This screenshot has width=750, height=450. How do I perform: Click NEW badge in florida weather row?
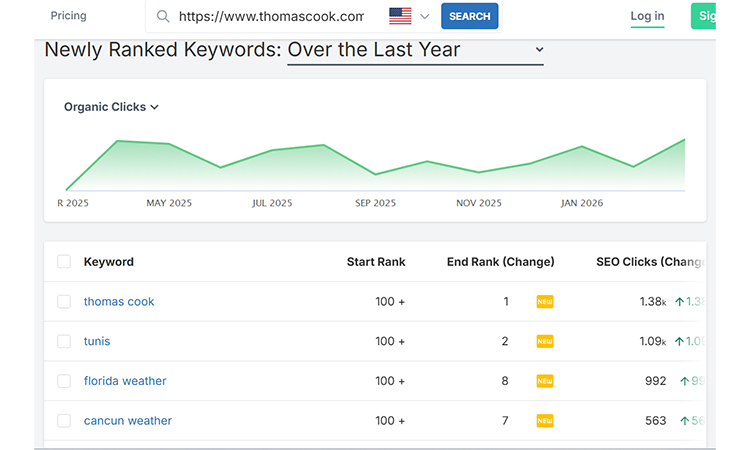544,381
